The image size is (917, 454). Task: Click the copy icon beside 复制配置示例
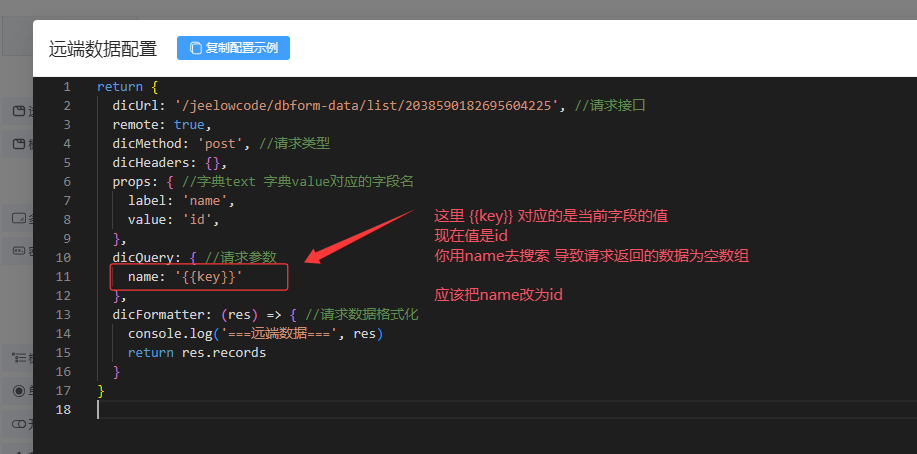[x=194, y=48]
